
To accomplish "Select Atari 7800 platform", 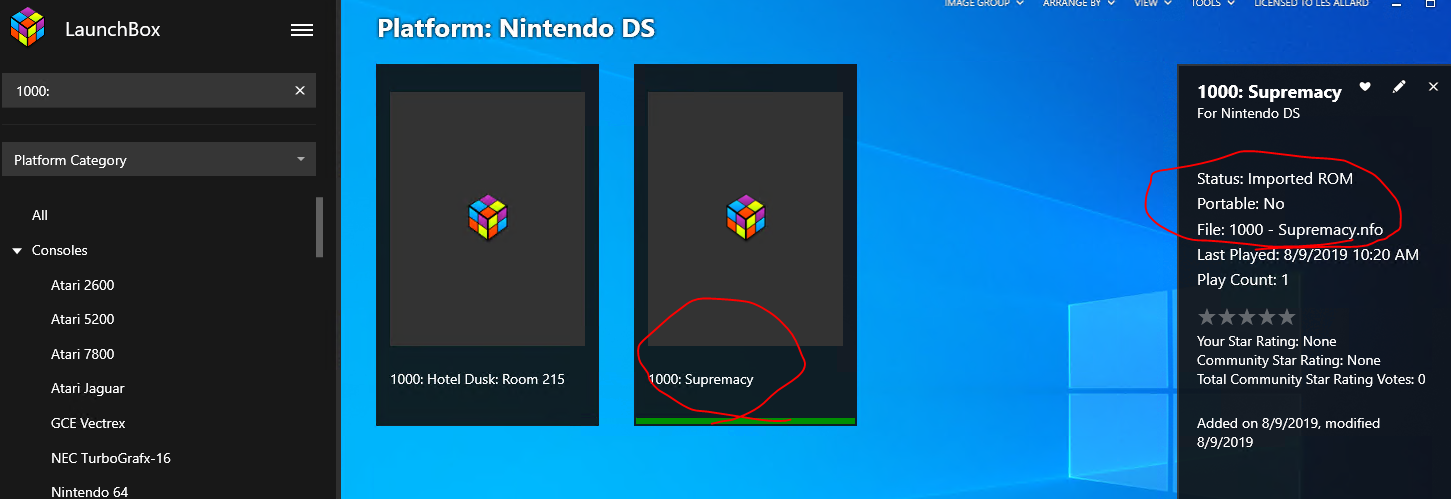I will click(x=83, y=354).
